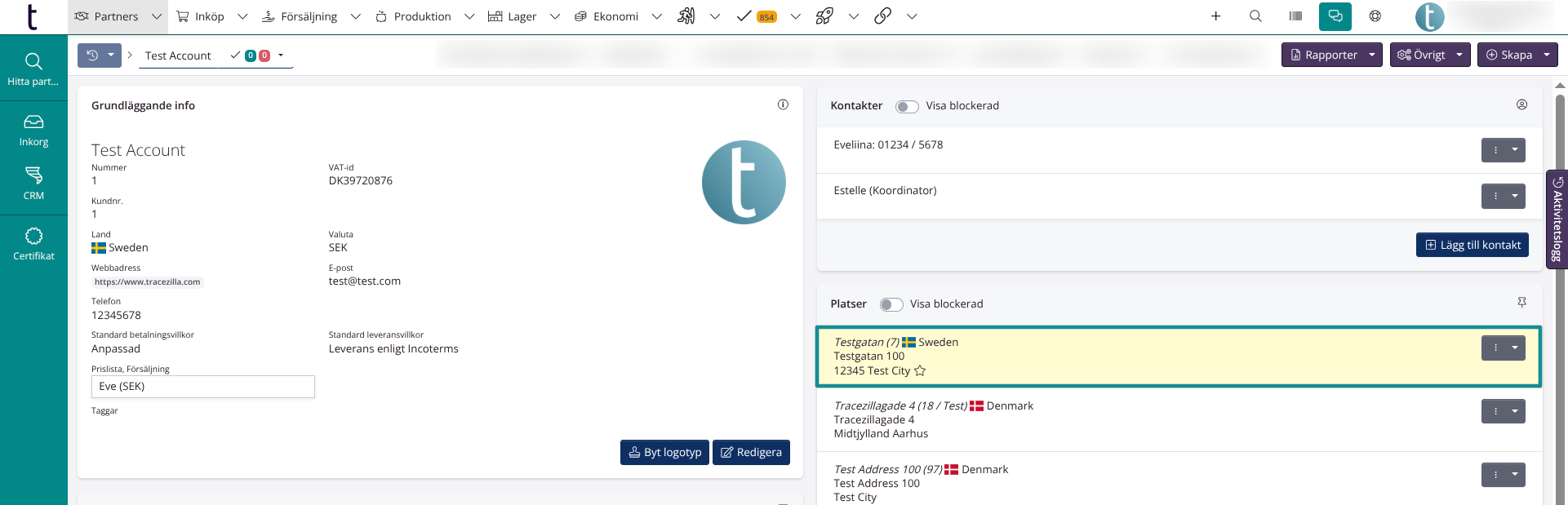
Task: Open options dropdown for Eveliina contact
Action: coord(1514,150)
